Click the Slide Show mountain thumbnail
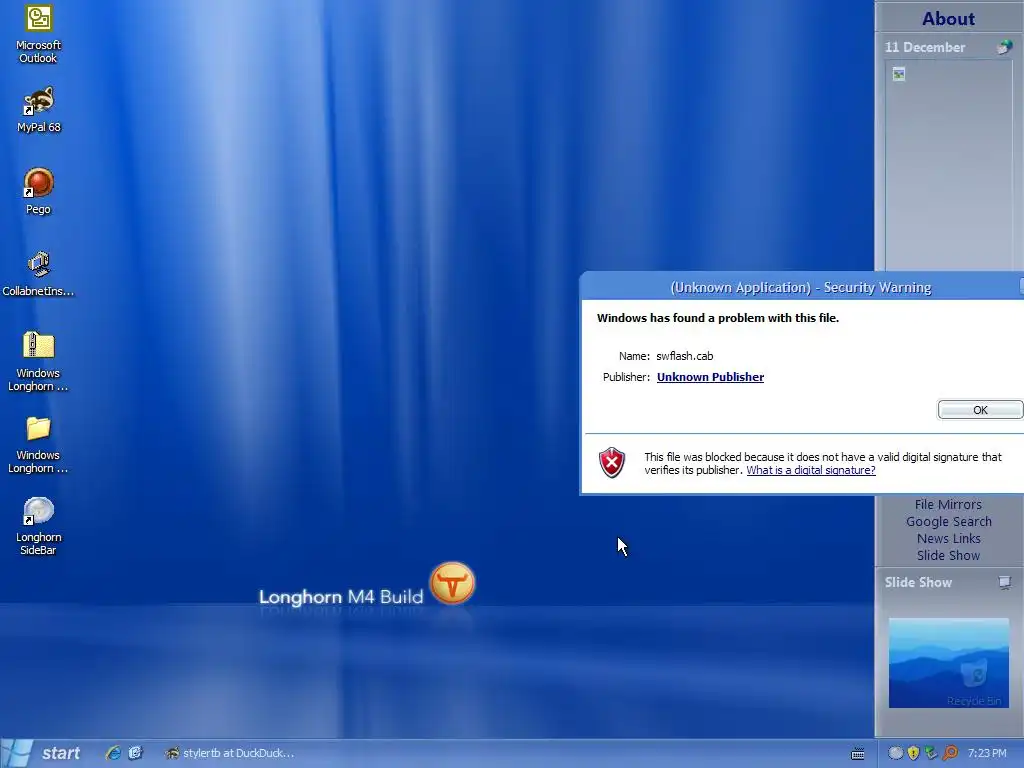The height and width of the screenshot is (768, 1024). pyautogui.click(x=948, y=663)
